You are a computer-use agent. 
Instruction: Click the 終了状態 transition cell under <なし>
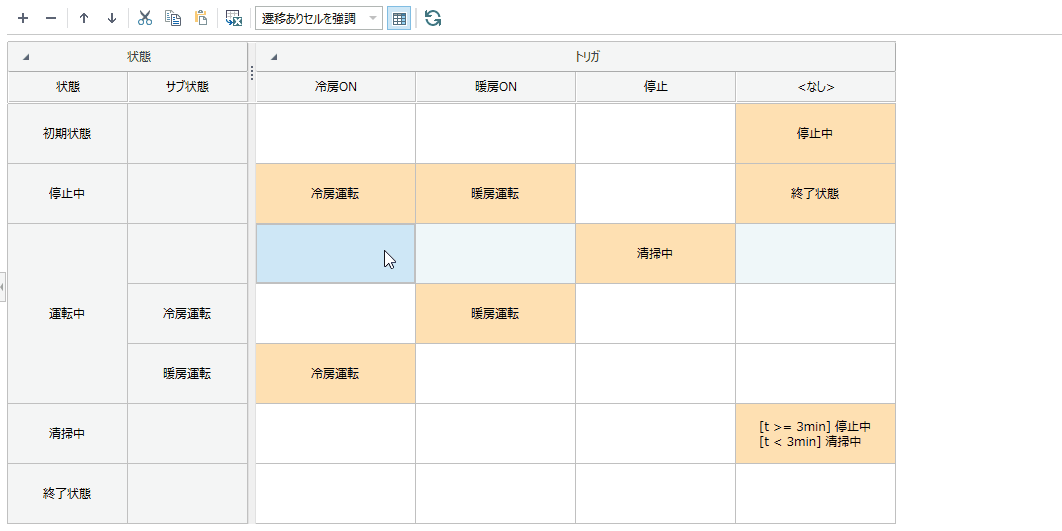click(815, 193)
